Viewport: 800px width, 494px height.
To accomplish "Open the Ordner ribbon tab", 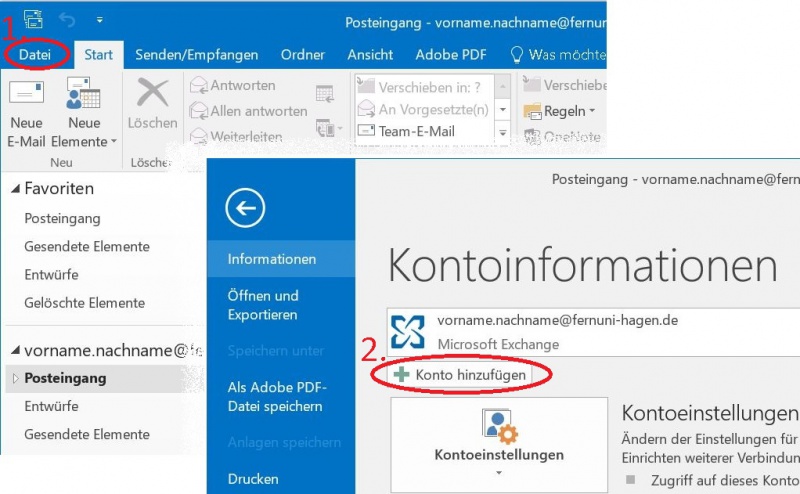I will tap(303, 55).
